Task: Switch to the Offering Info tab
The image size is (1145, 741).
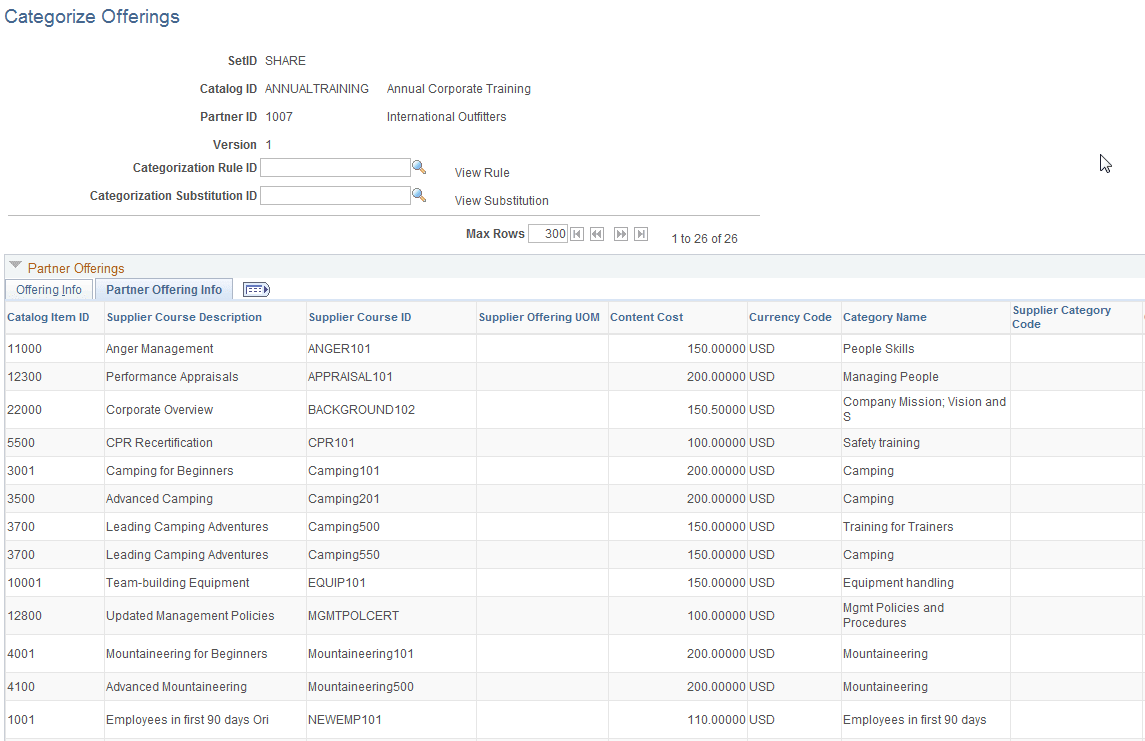Action: (48, 289)
